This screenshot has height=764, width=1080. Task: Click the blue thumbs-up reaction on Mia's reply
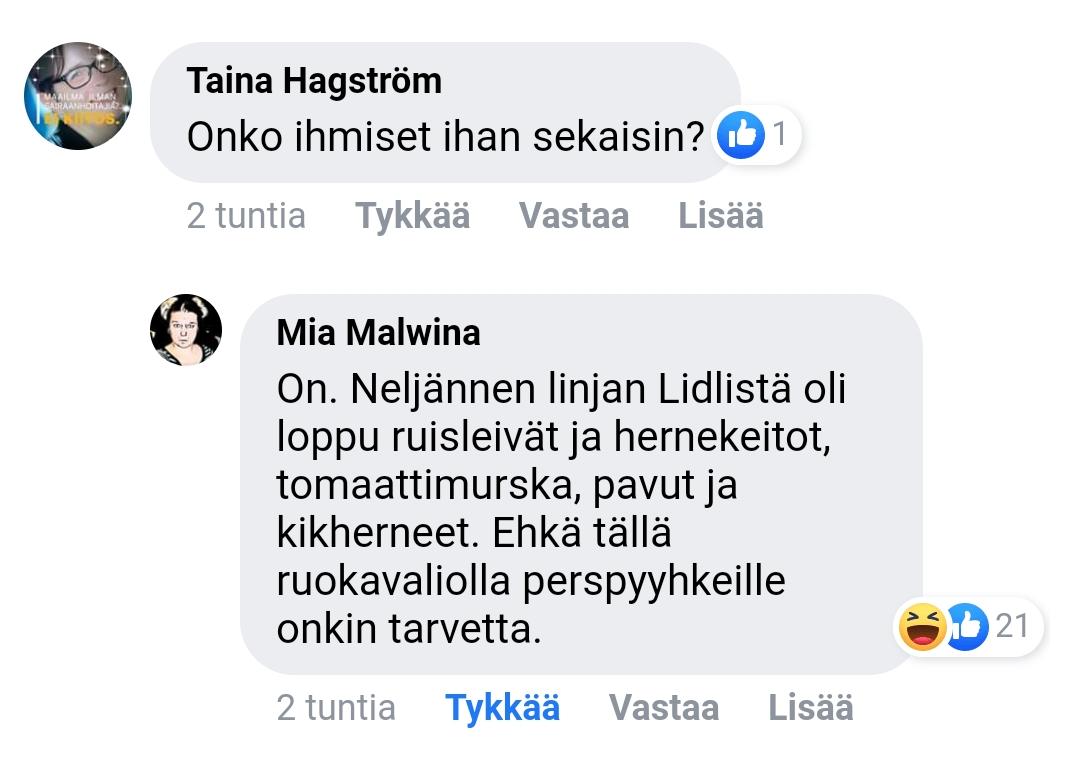pyautogui.click(x=966, y=627)
